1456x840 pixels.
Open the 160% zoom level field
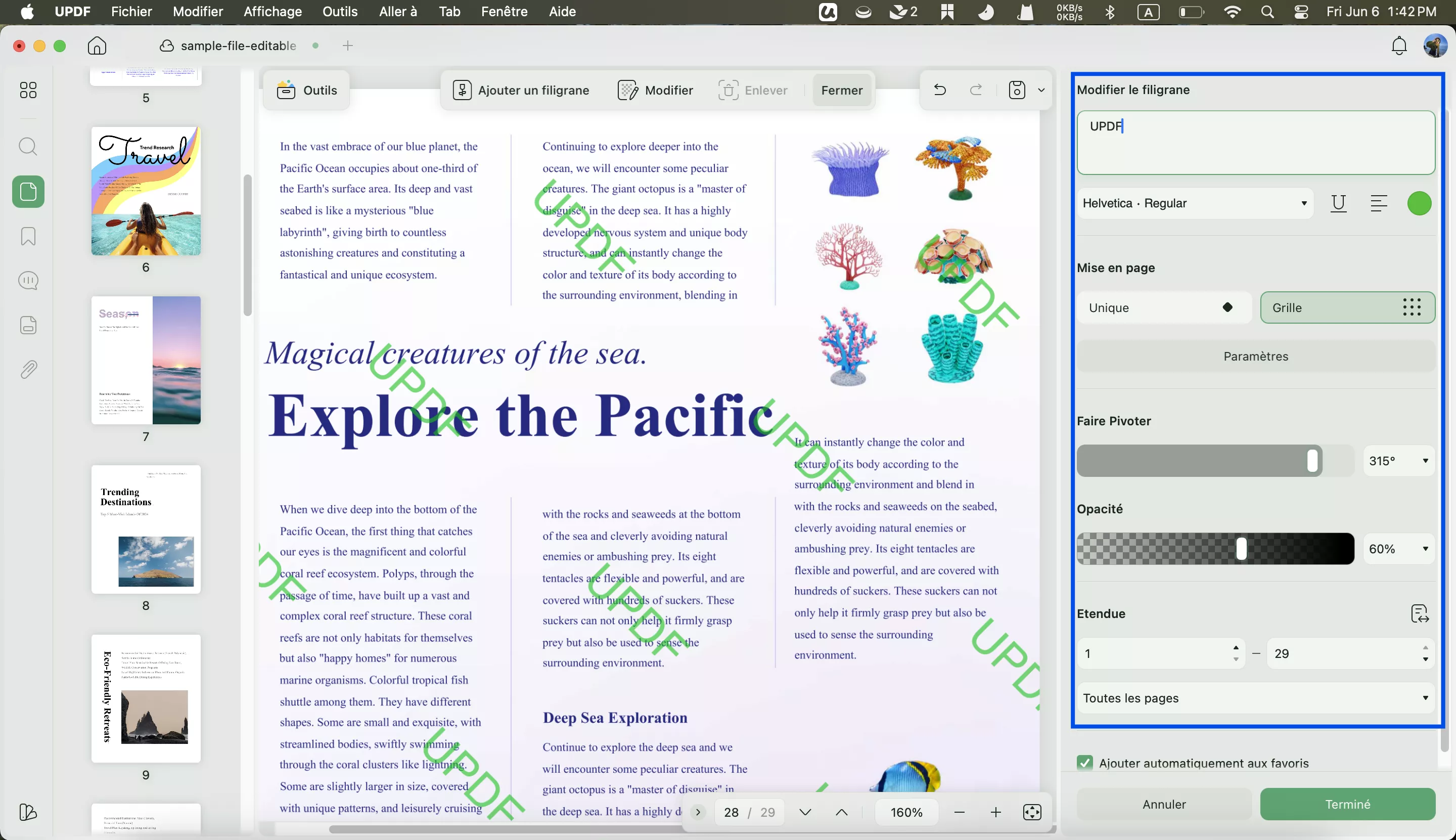click(x=906, y=812)
